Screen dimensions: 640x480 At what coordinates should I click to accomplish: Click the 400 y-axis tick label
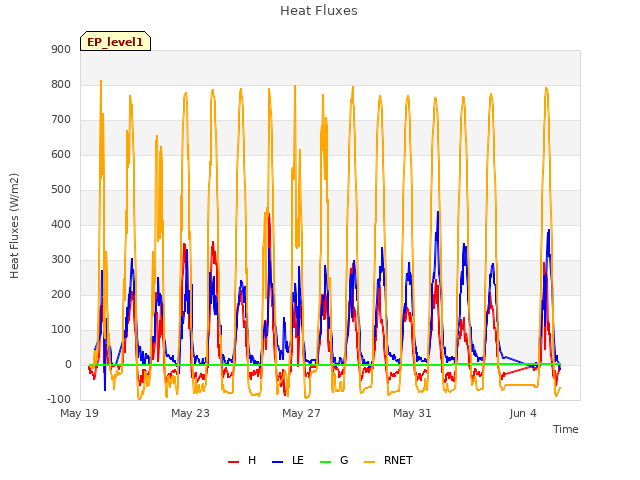pyautogui.click(x=61, y=224)
